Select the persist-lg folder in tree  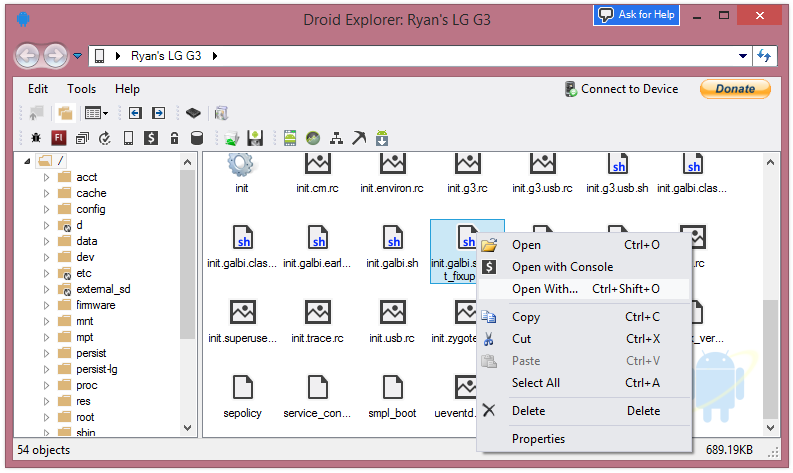click(97, 369)
